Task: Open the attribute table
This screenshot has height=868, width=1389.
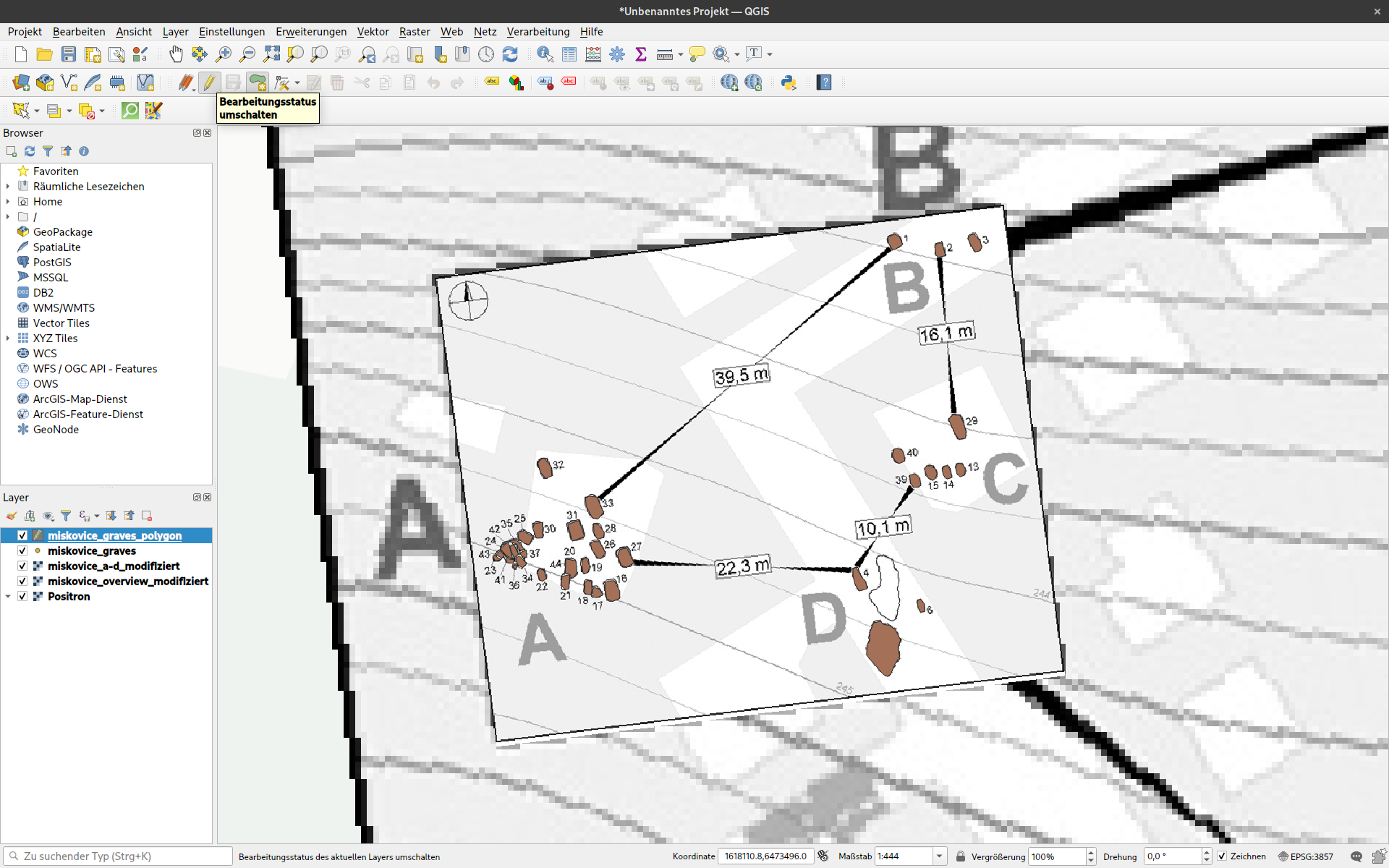Action: point(569,54)
